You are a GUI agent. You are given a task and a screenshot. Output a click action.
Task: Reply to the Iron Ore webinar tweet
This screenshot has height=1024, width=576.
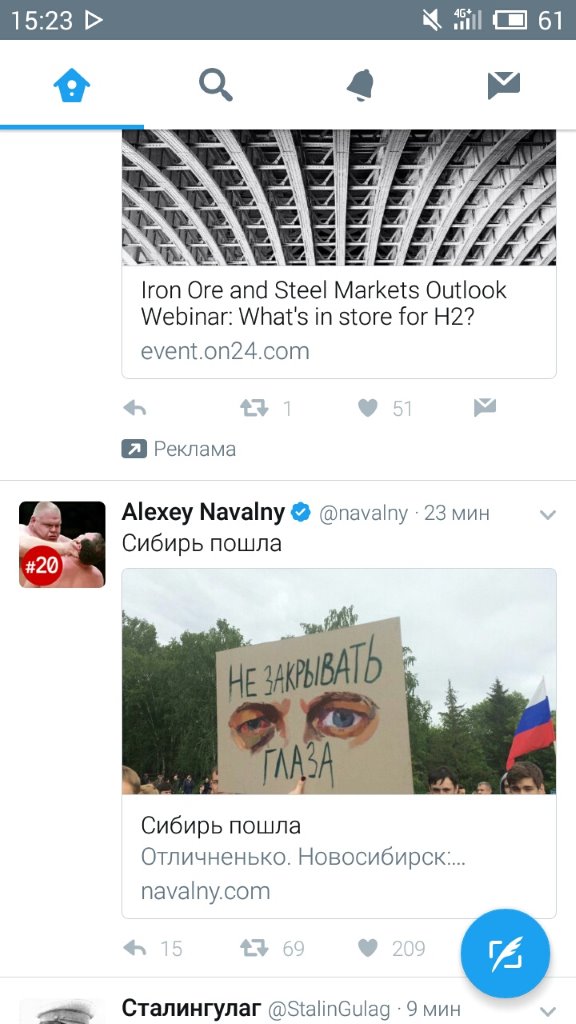coord(135,408)
